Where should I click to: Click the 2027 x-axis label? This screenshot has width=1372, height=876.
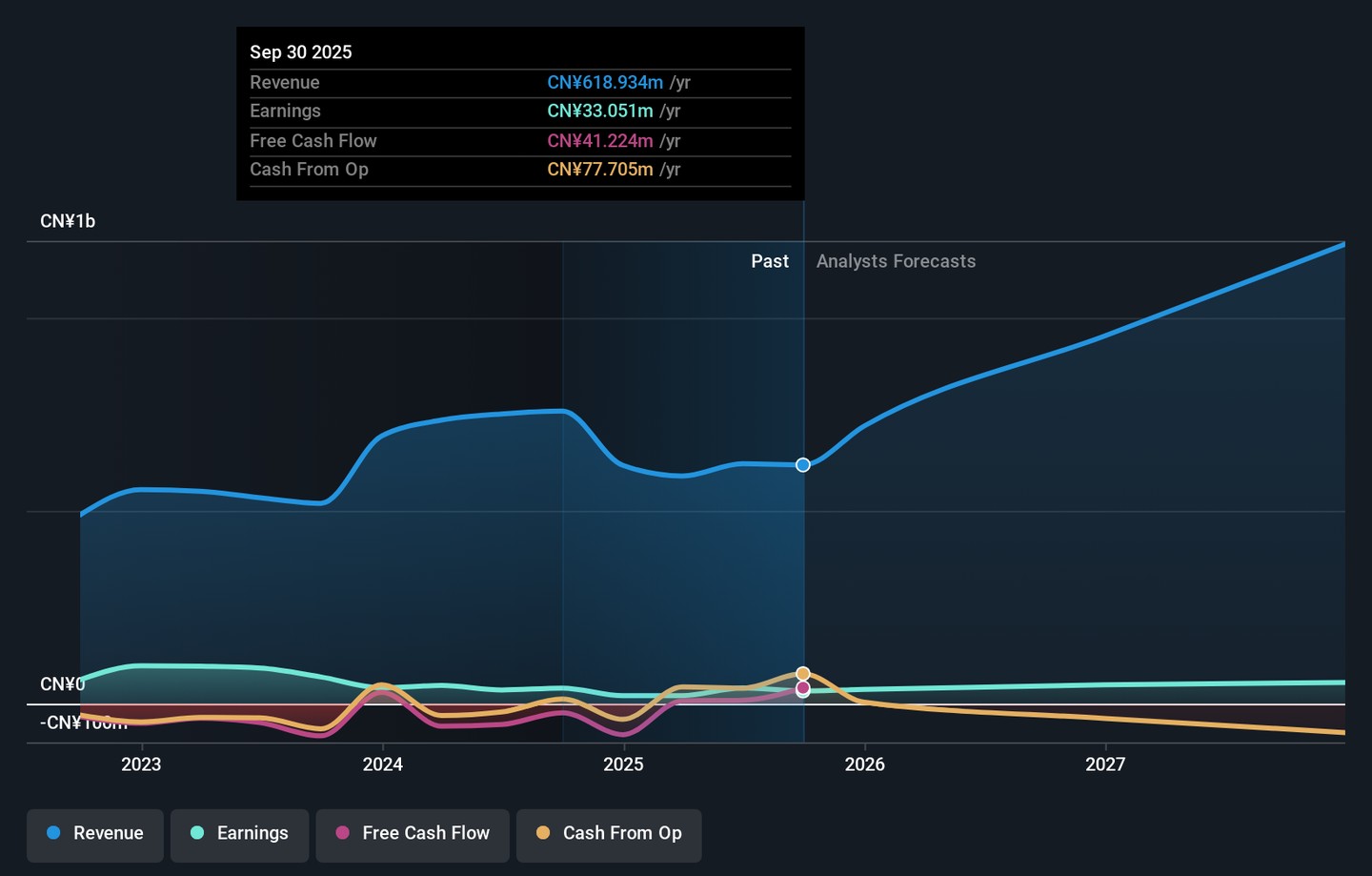[x=1105, y=764]
